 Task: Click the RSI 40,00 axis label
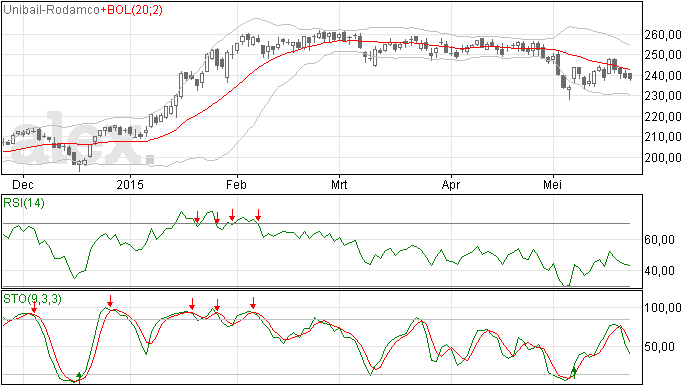659,271
